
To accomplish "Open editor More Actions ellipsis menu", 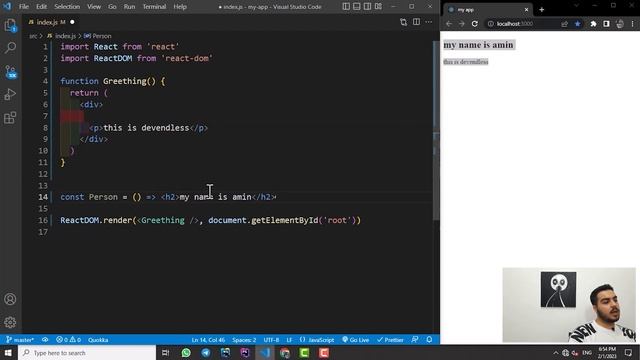I will click(429, 22).
